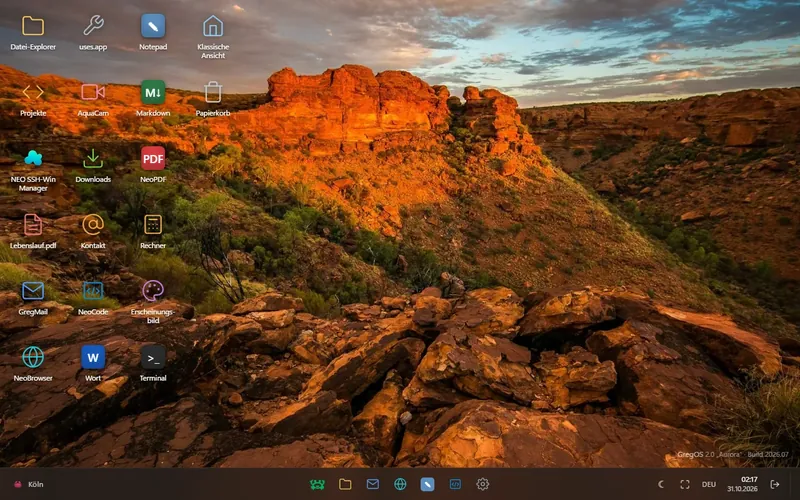Screen dimensions: 800x500
Task: Open the clock showing 02:17
Action: tap(742, 484)
